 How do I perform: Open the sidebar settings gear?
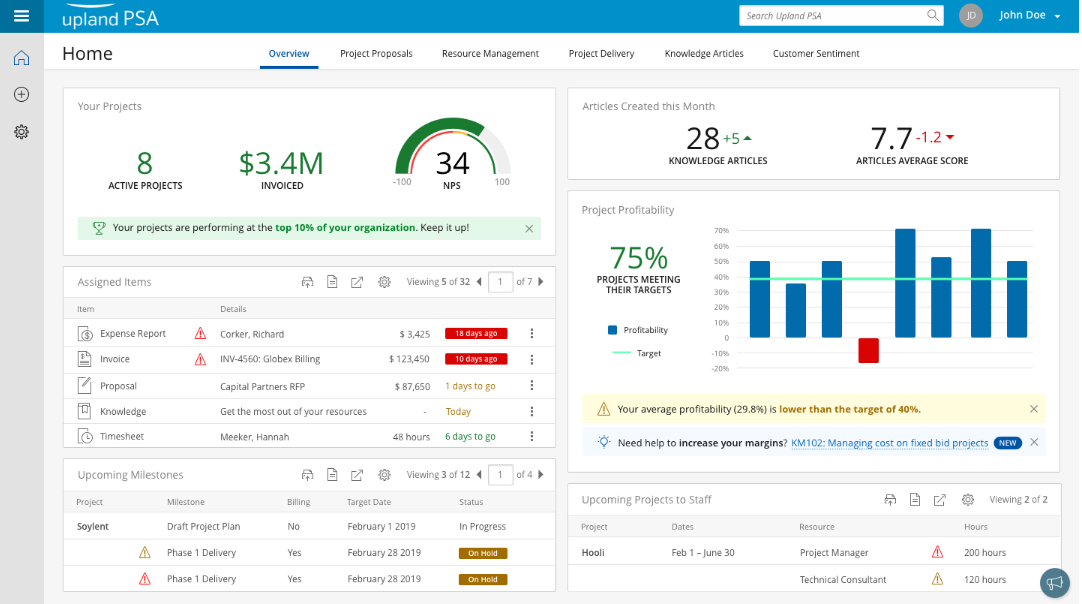[x=21, y=132]
